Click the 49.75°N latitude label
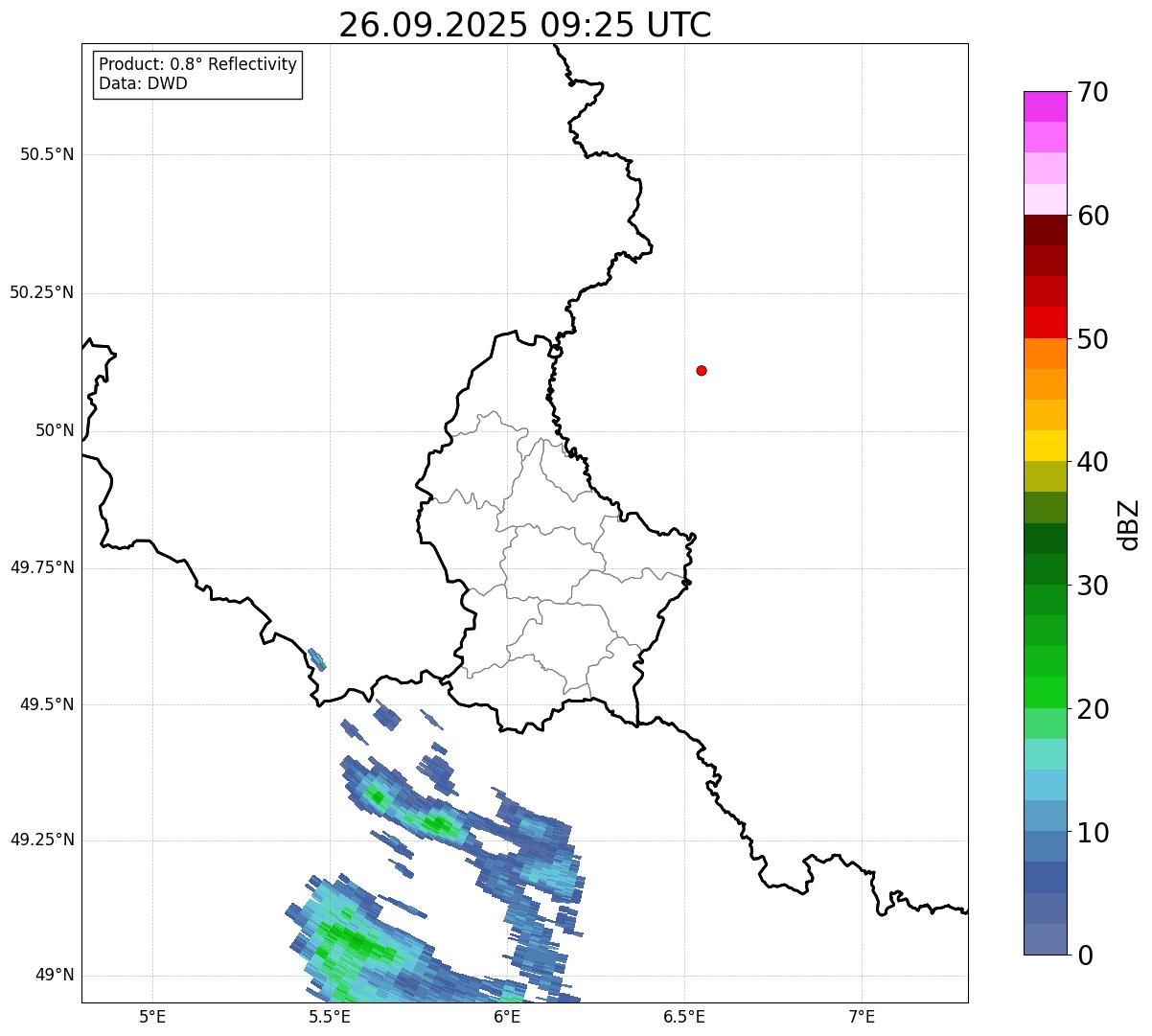Screen dimensions: 1152x1036 42,567
